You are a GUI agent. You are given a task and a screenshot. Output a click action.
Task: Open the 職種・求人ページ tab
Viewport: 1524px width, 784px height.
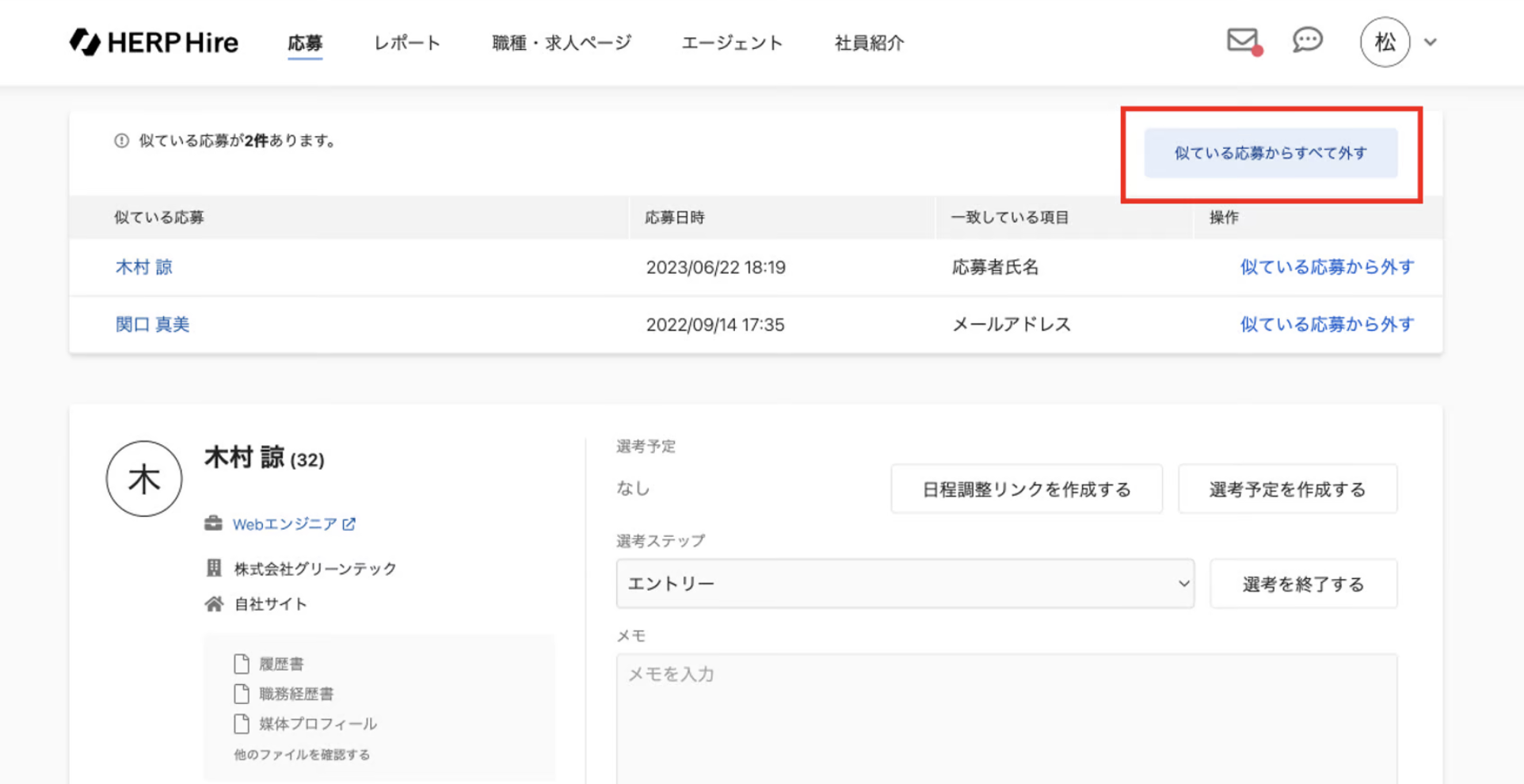562,43
